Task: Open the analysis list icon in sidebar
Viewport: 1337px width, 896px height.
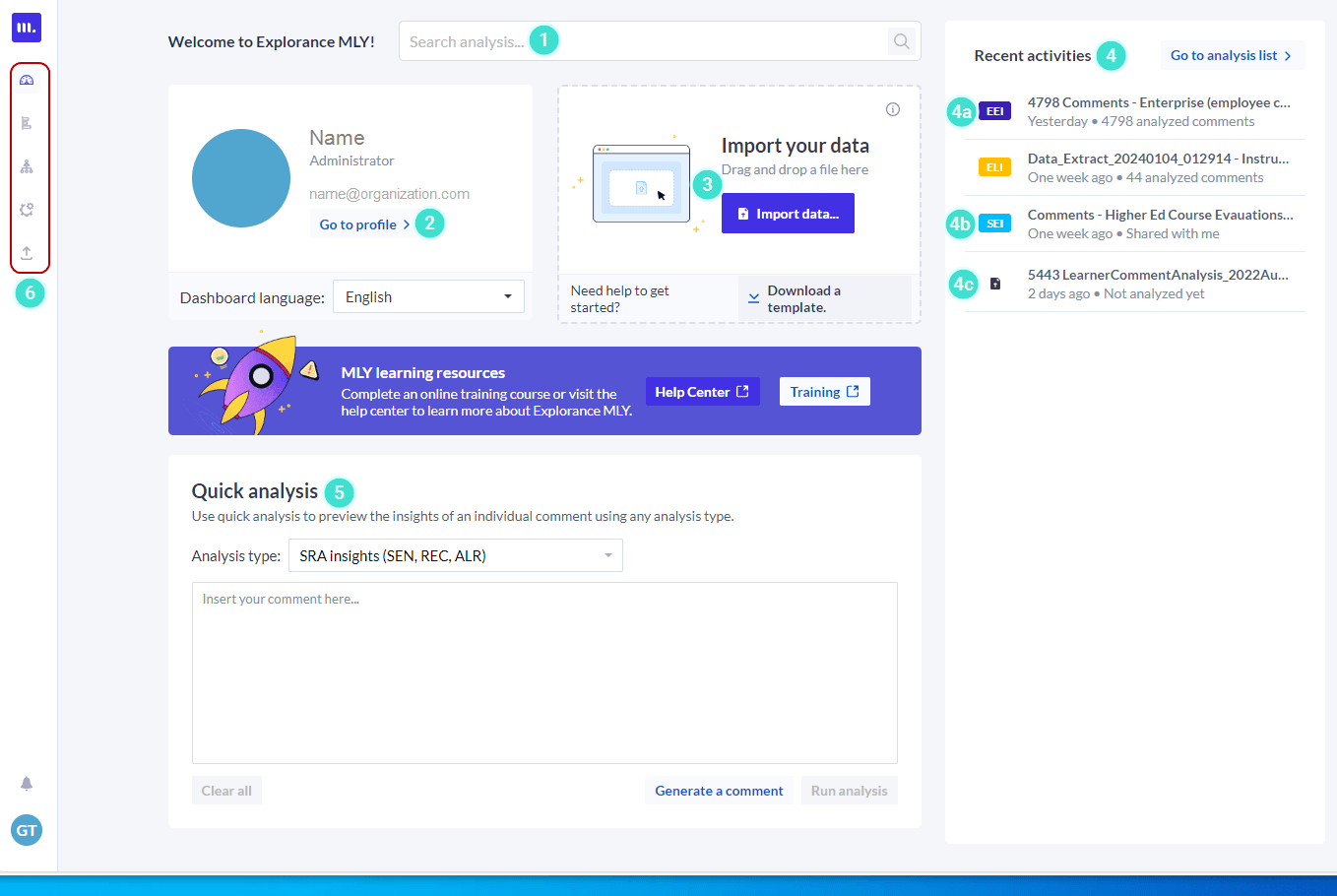Action: coord(27,123)
